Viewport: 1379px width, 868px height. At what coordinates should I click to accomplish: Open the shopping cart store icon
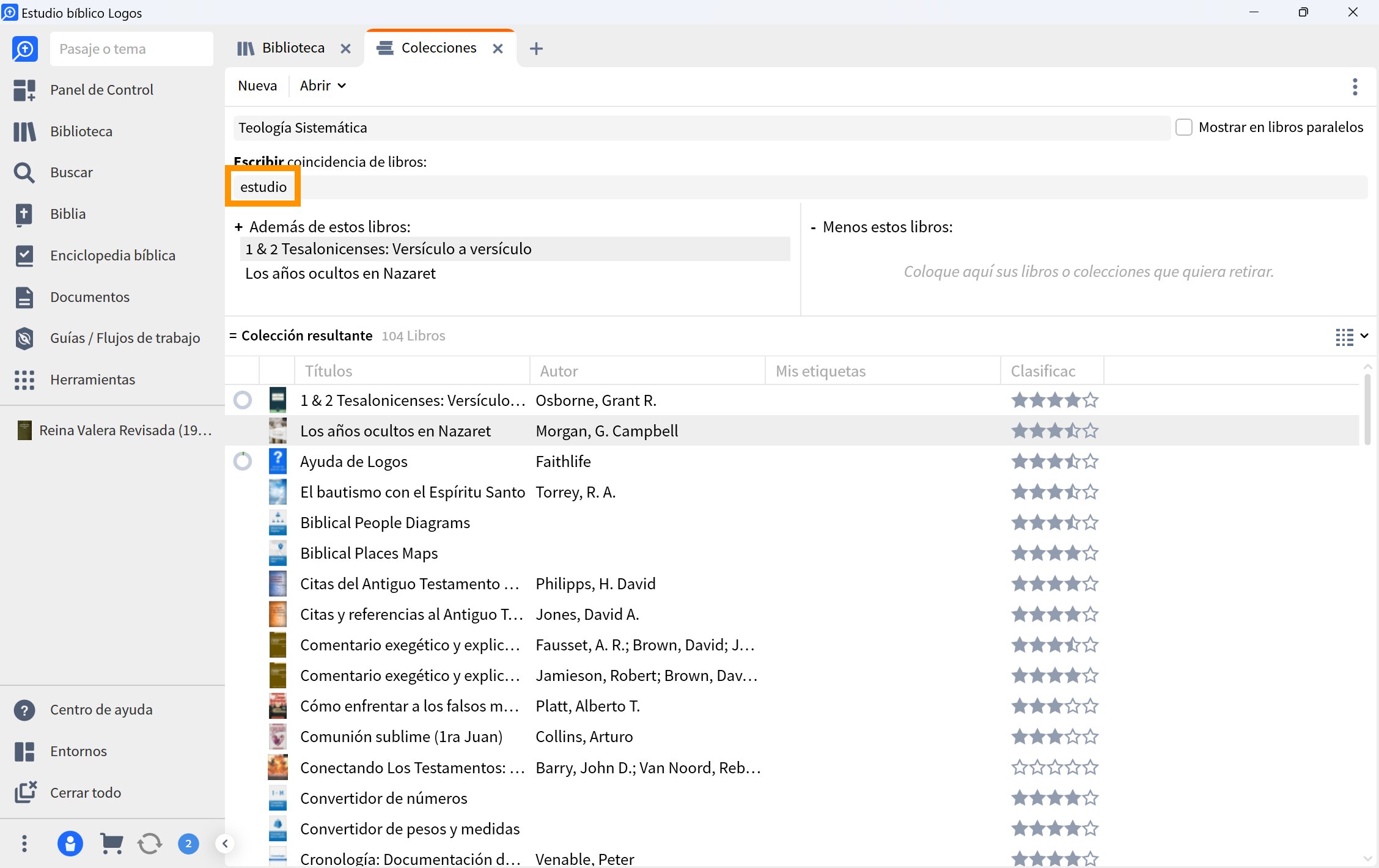pos(111,844)
